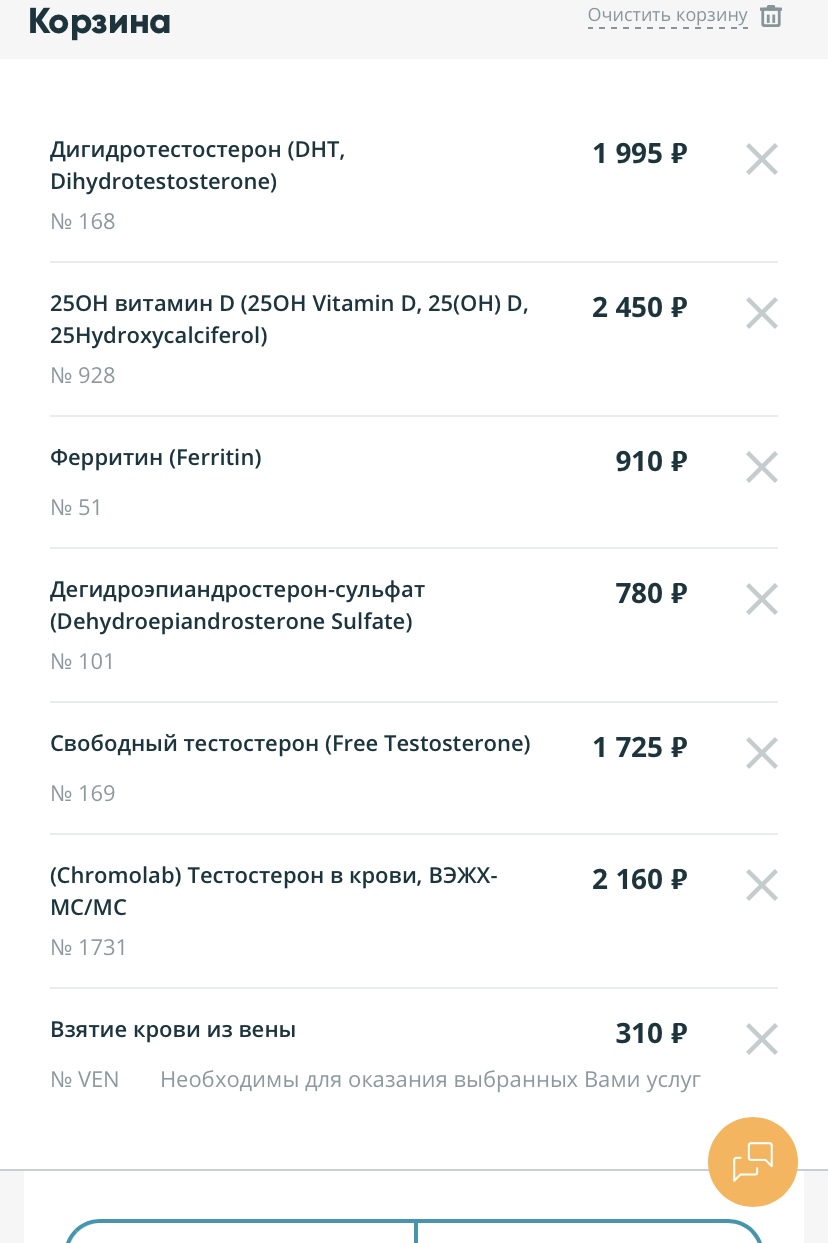The image size is (828, 1243).
Task: Remove Dehydroepiandrosterone Sulfate item with X
Action: 761,599
